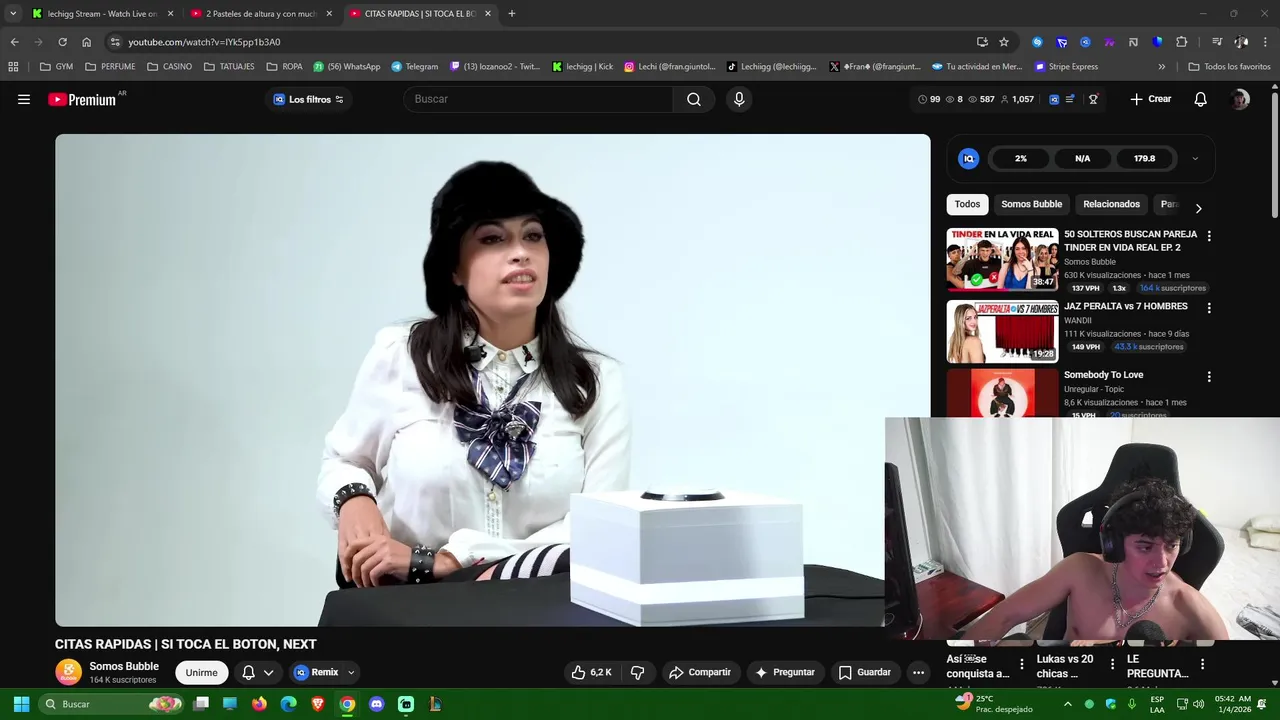This screenshot has width=1280, height=720.
Task: Click the YouTube Buscar search field
Action: click(538, 99)
